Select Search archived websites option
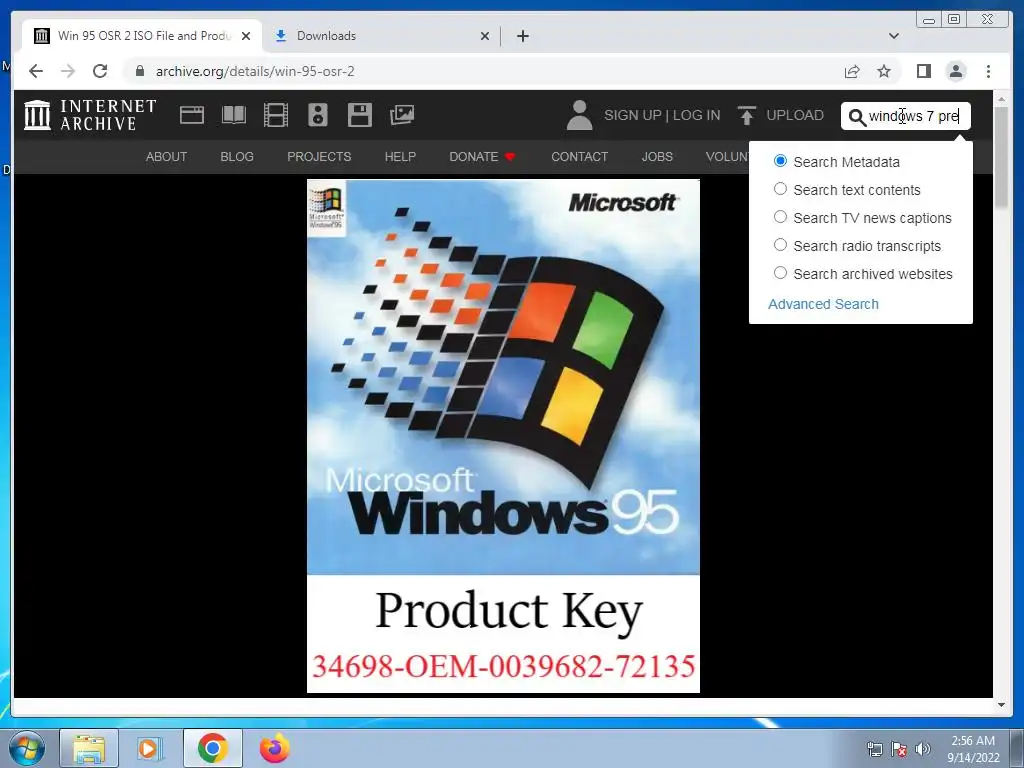 [x=780, y=273]
